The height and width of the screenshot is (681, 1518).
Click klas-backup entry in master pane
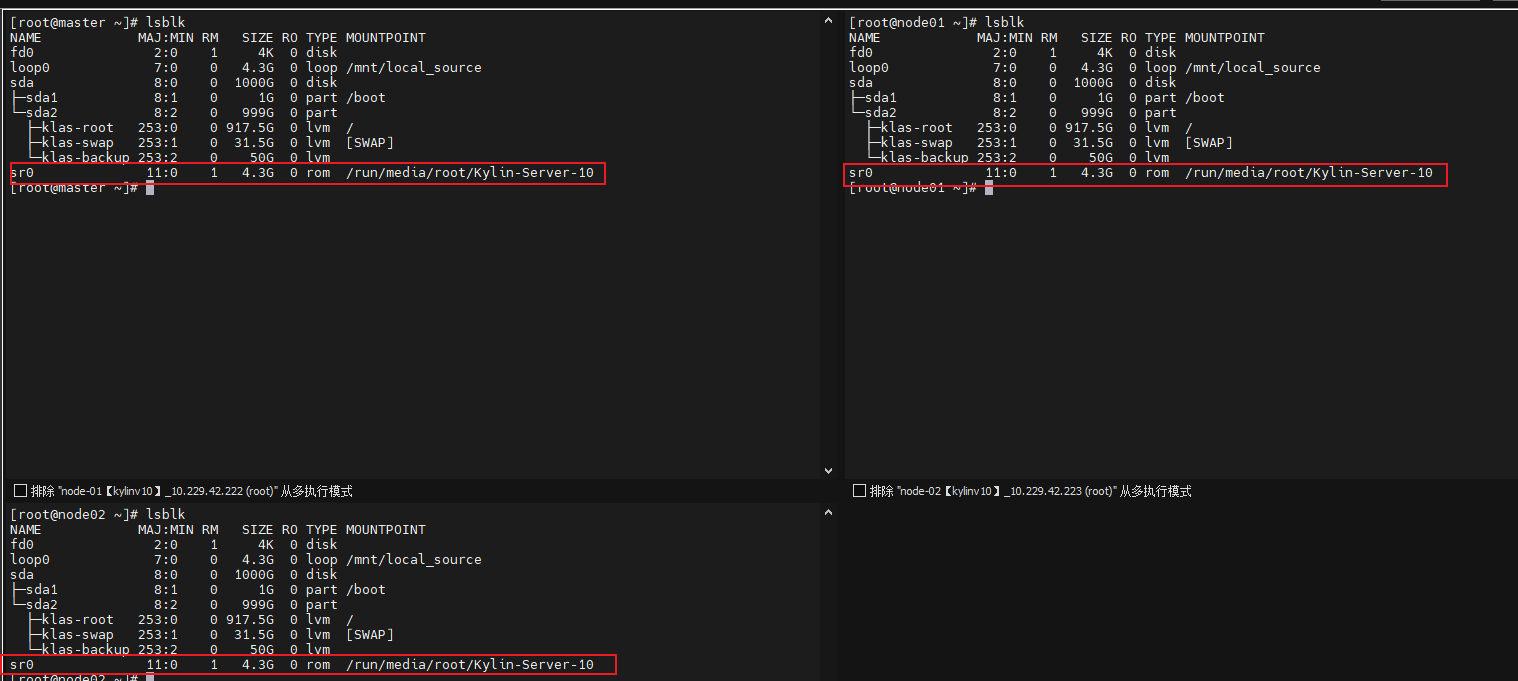(86, 157)
